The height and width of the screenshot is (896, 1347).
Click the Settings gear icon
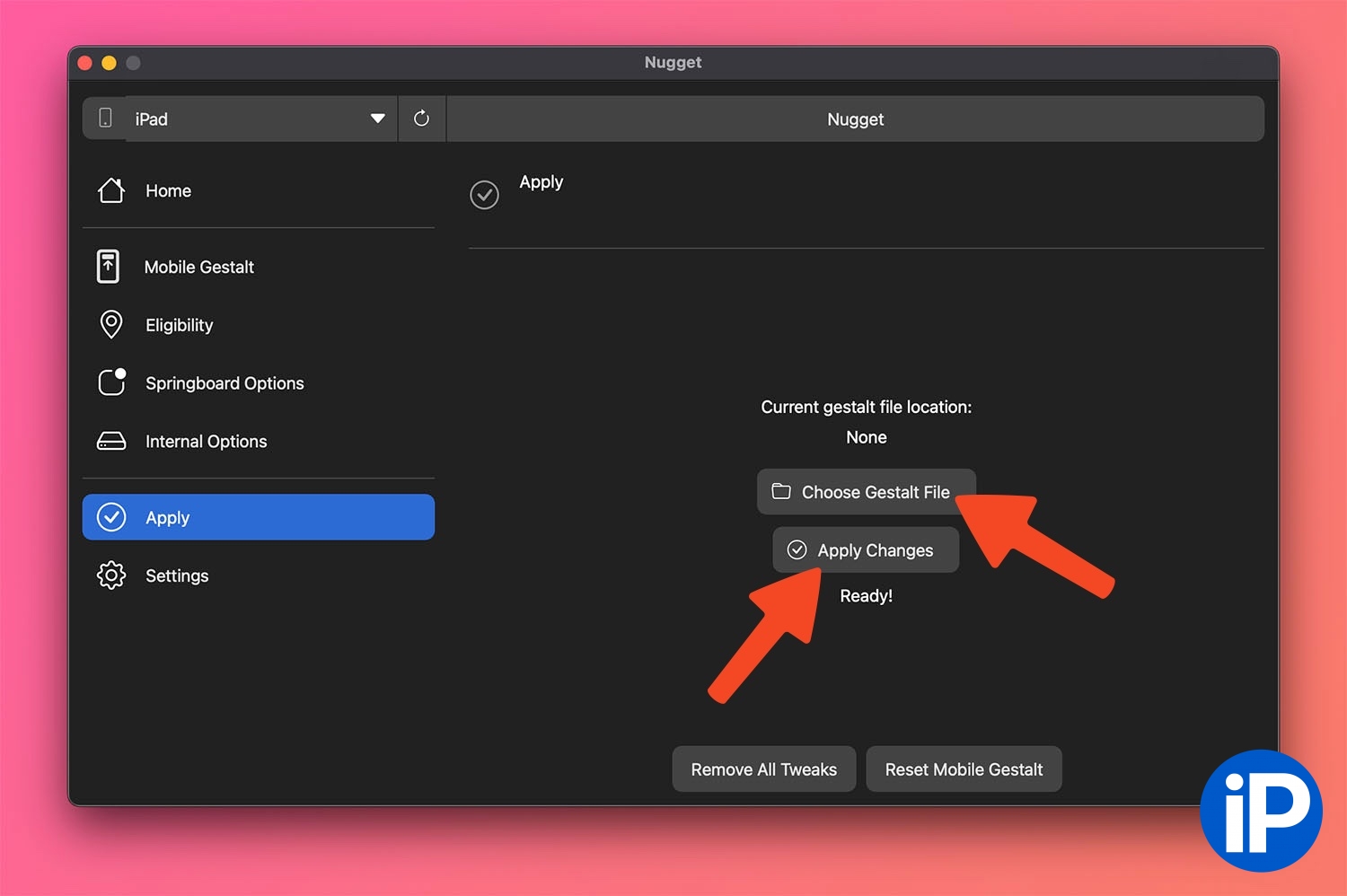[111, 575]
